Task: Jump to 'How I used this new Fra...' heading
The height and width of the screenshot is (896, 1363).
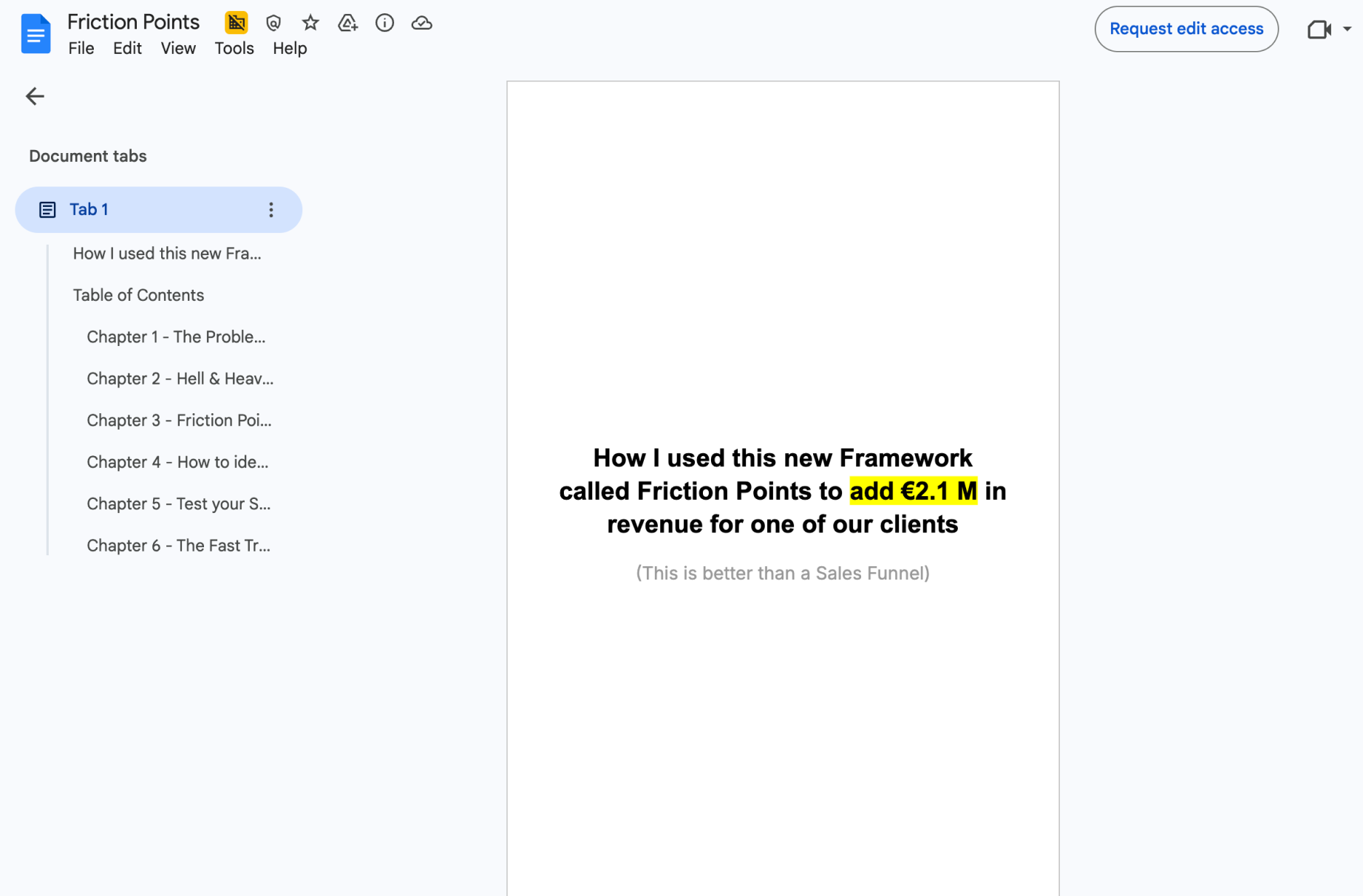Action: pos(167,254)
